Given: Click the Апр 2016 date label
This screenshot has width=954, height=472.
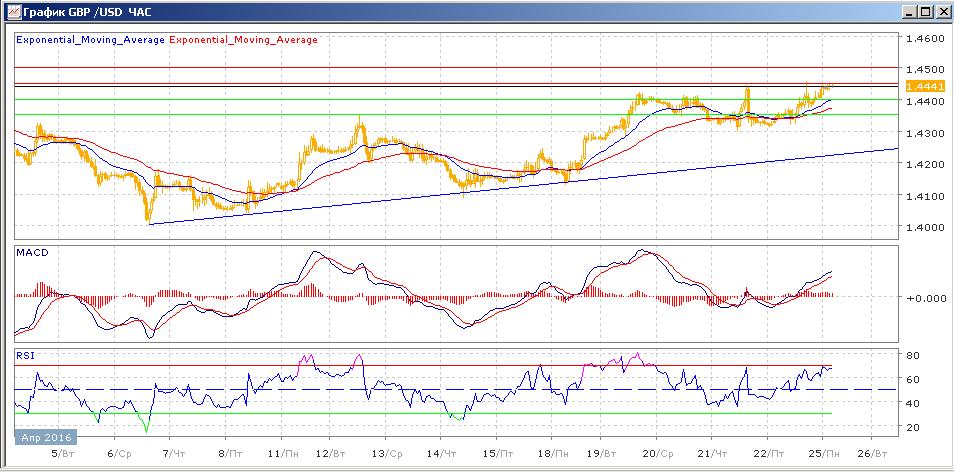Looking at the screenshot, I should [46, 437].
